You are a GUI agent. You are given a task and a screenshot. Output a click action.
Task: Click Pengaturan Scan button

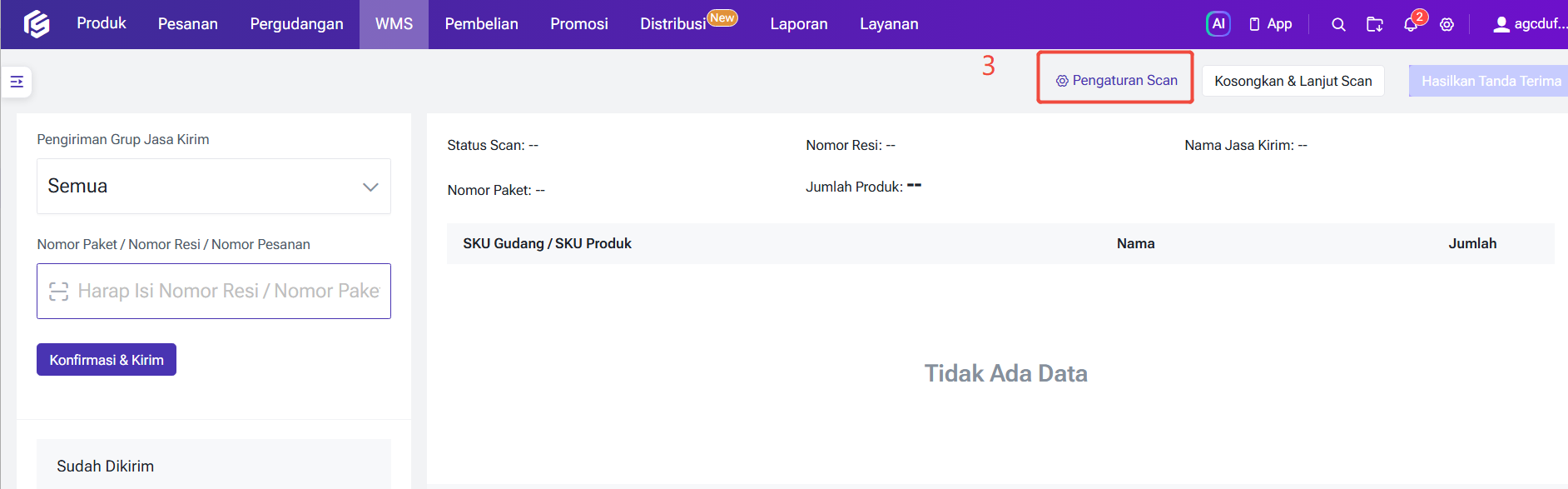(1116, 81)
